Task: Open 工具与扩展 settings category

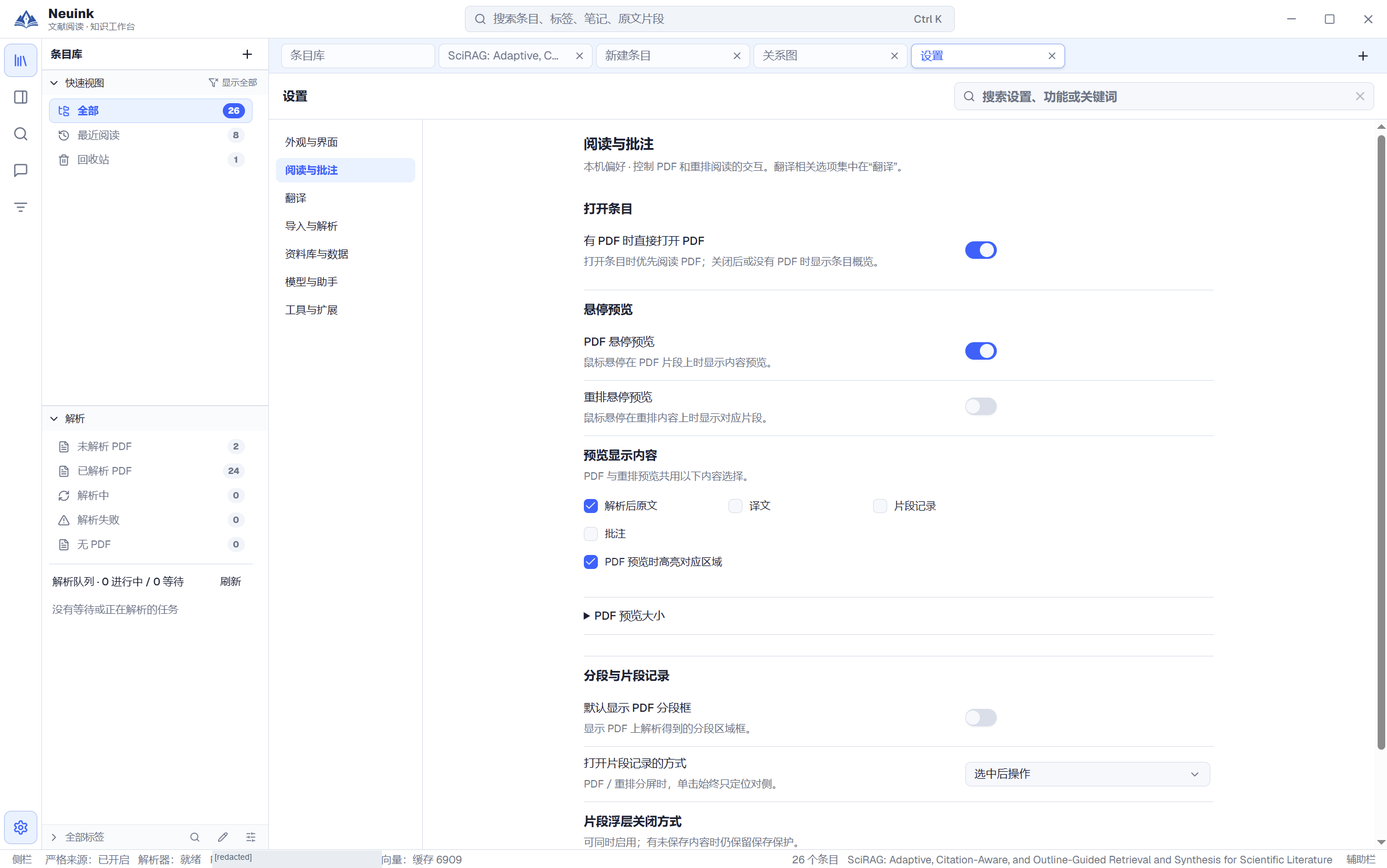Action: (345, 310)
